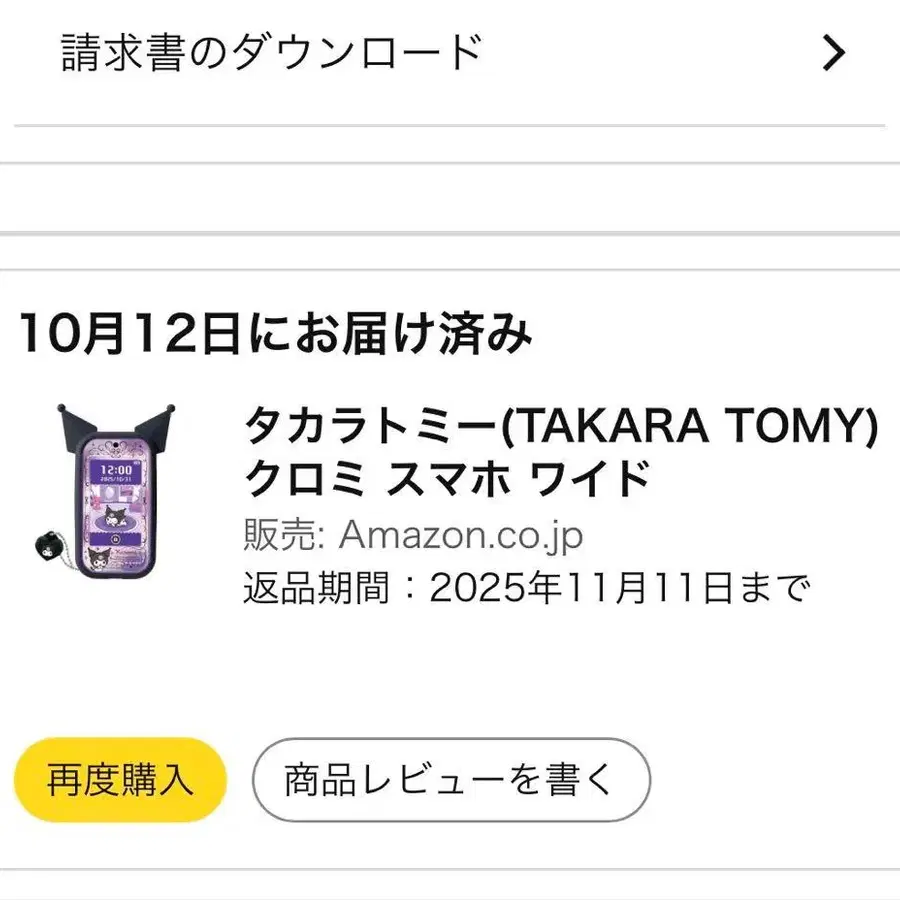Open the 請求書のダウンロード row
900x900 pixels.
point(272,53)
